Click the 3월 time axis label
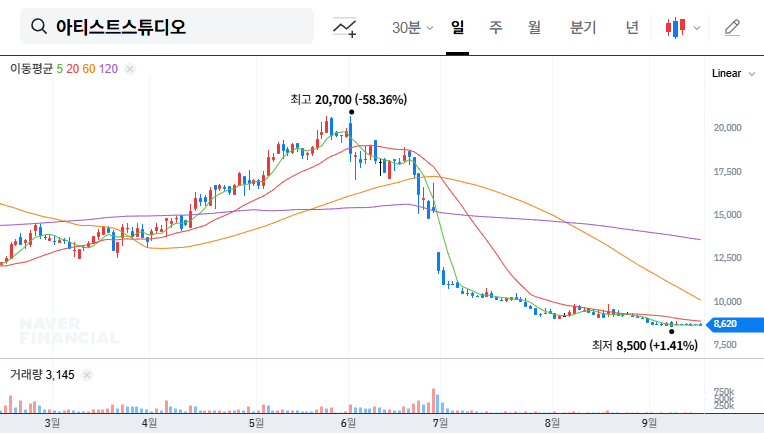This screenshot has height=433, width=764. (52, 423)
